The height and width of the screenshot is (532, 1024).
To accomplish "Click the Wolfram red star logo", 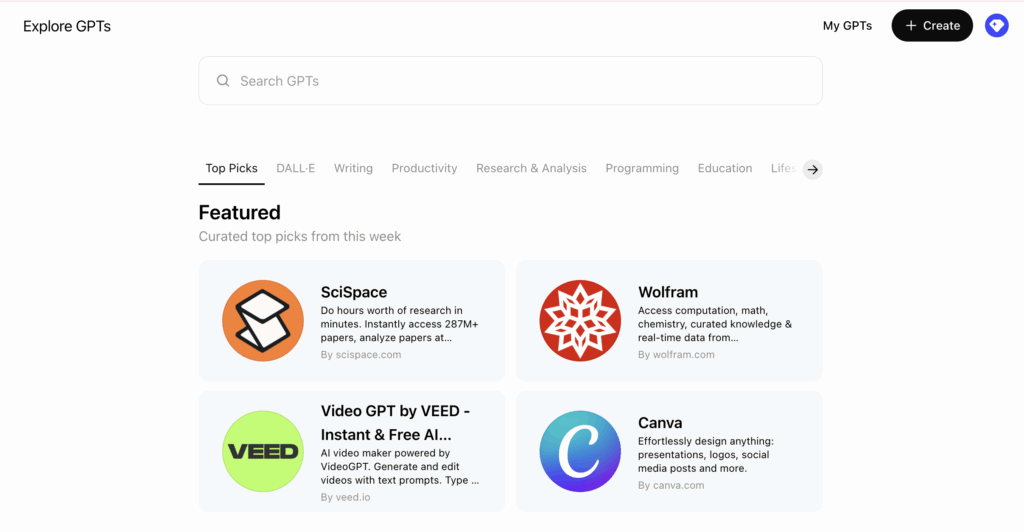I will click(580, 321).
